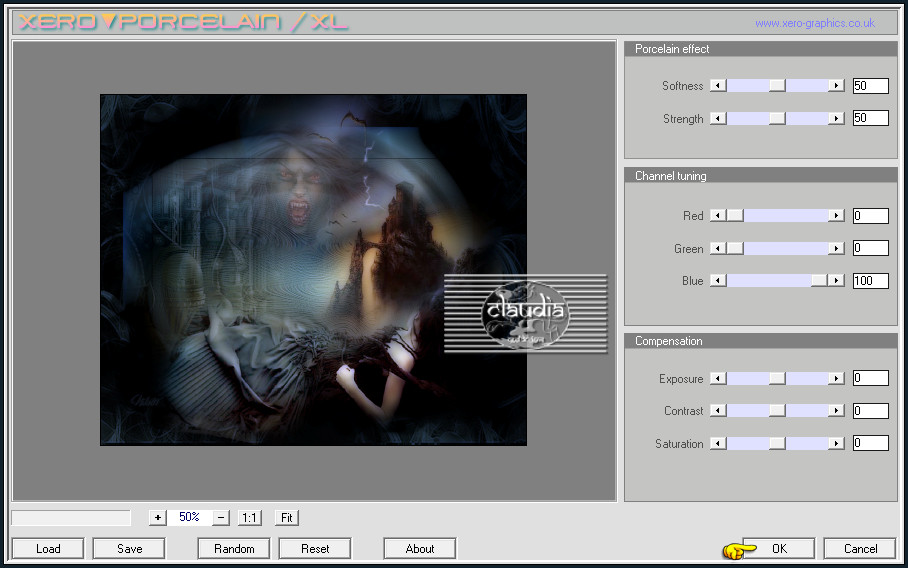Save the current settings
The width and height of the screenshot is (908, 568).
pyautogui.click(x=129, y=548)
